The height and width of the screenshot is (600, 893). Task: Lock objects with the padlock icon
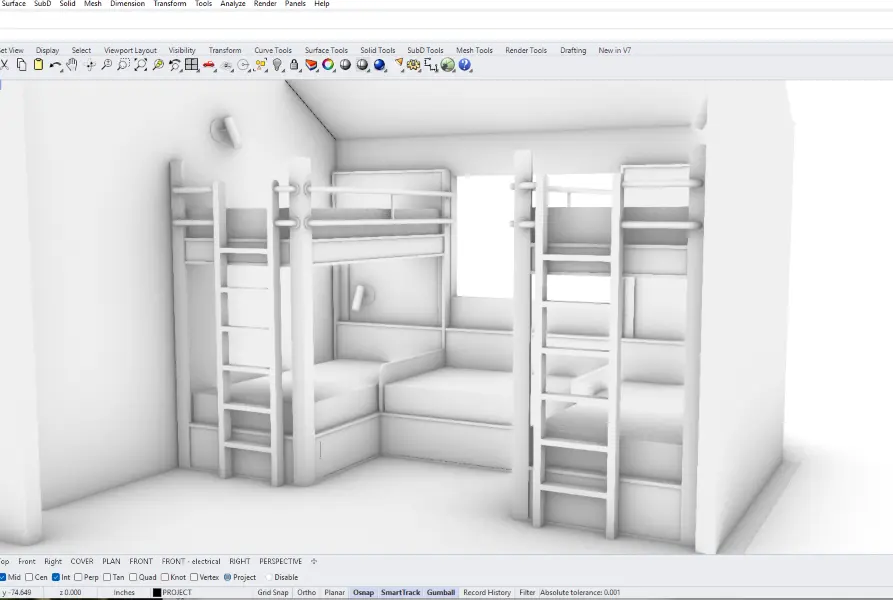(294, 66)
